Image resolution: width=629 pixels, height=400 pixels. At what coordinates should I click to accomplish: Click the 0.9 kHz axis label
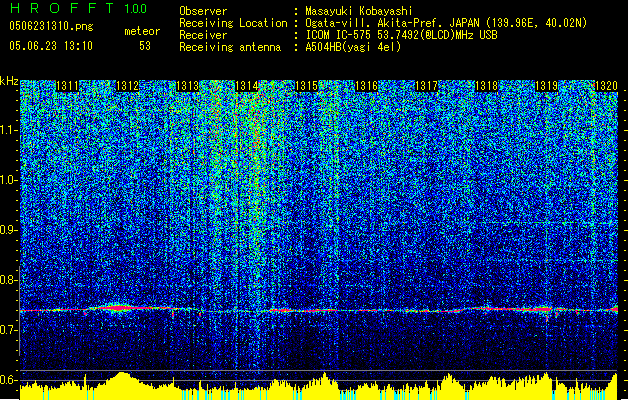coord(9,230)
